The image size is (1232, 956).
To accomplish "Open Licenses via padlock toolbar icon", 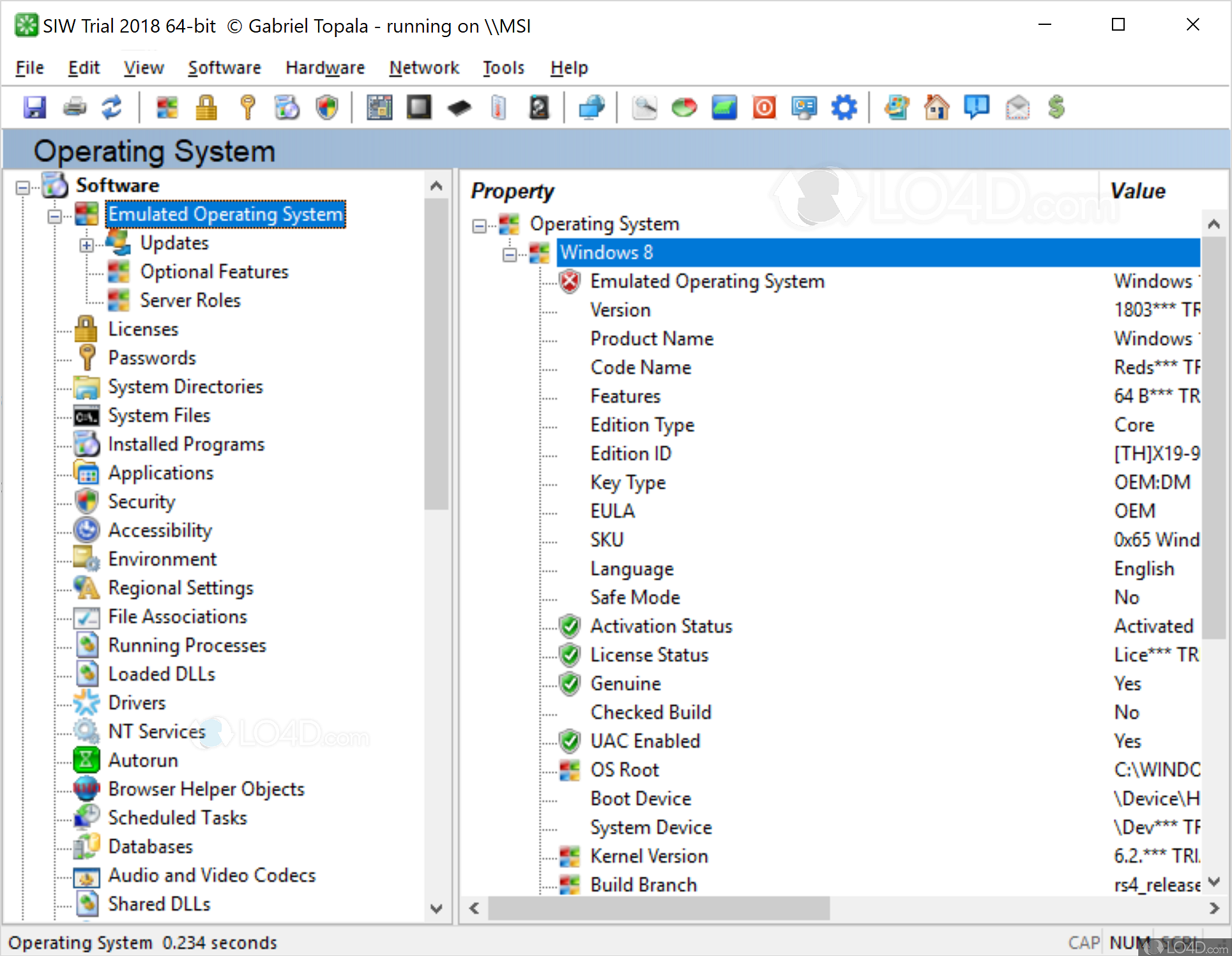I will click(x=206, y=107).
